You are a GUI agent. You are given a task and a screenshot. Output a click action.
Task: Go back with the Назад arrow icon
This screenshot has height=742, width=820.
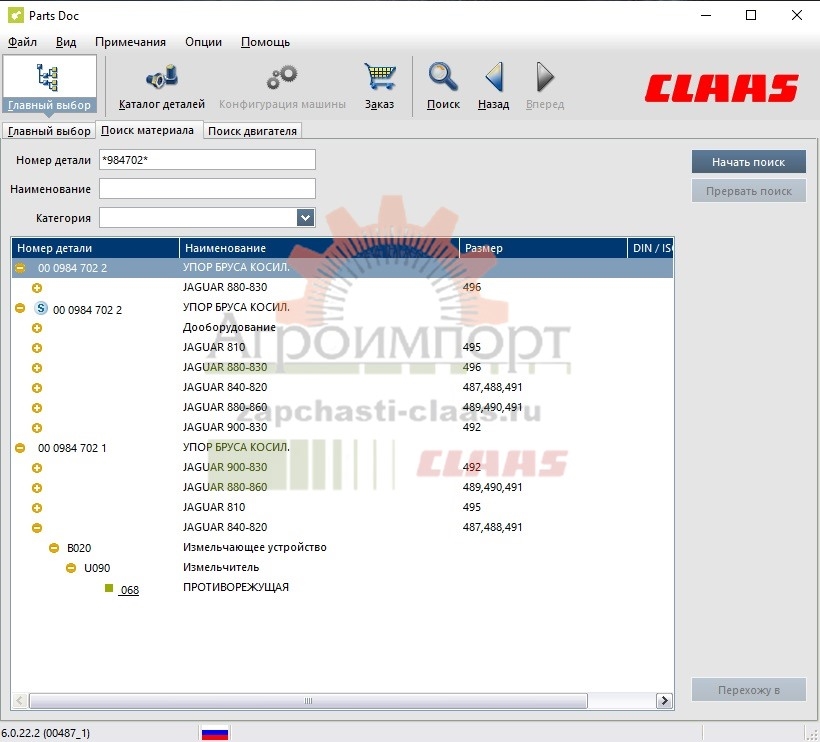(494, 77)
